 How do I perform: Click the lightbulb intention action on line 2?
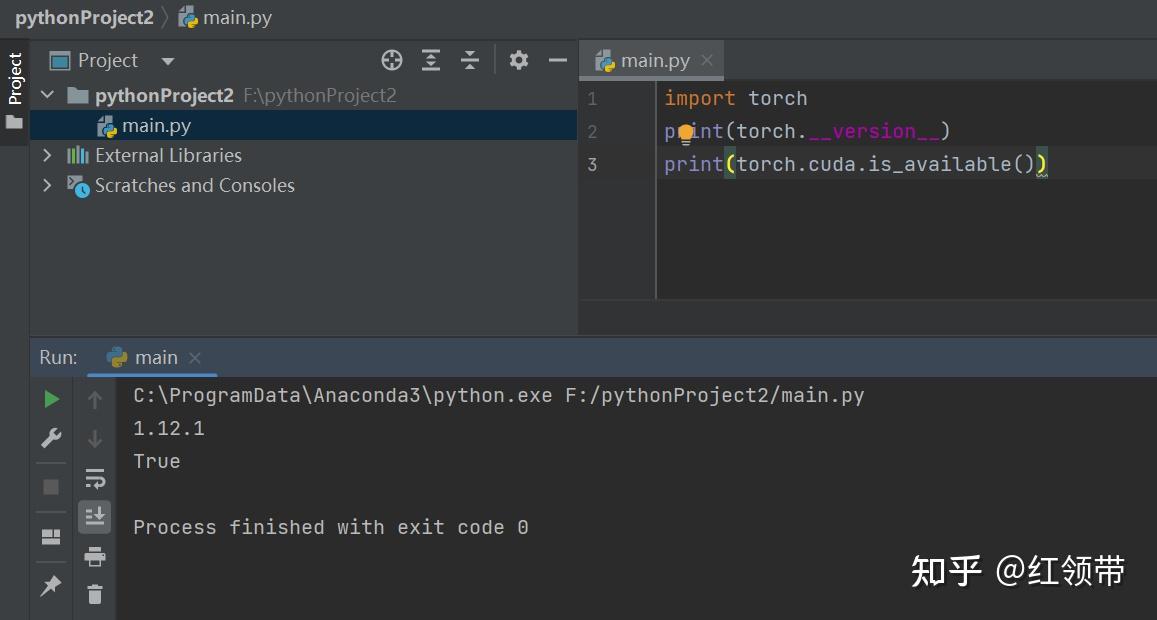tap(685, 131)
